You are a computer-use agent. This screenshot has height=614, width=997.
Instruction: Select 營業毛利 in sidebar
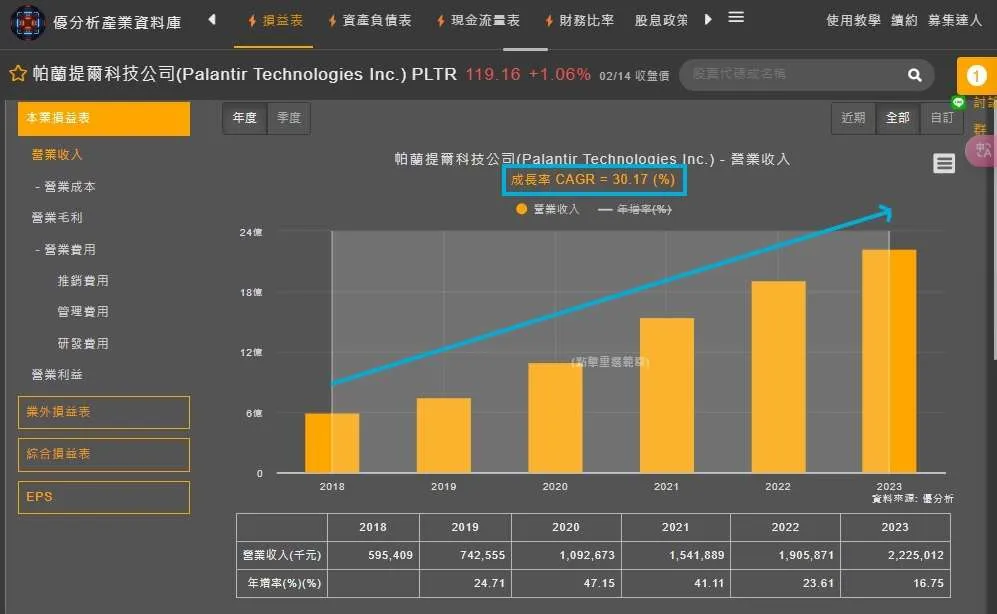57,217
